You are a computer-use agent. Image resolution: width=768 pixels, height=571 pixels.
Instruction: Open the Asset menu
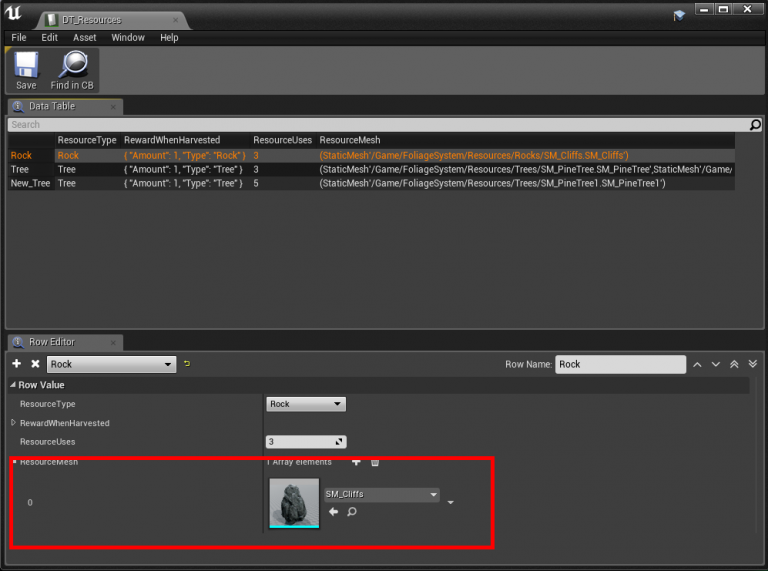[85, 38]
